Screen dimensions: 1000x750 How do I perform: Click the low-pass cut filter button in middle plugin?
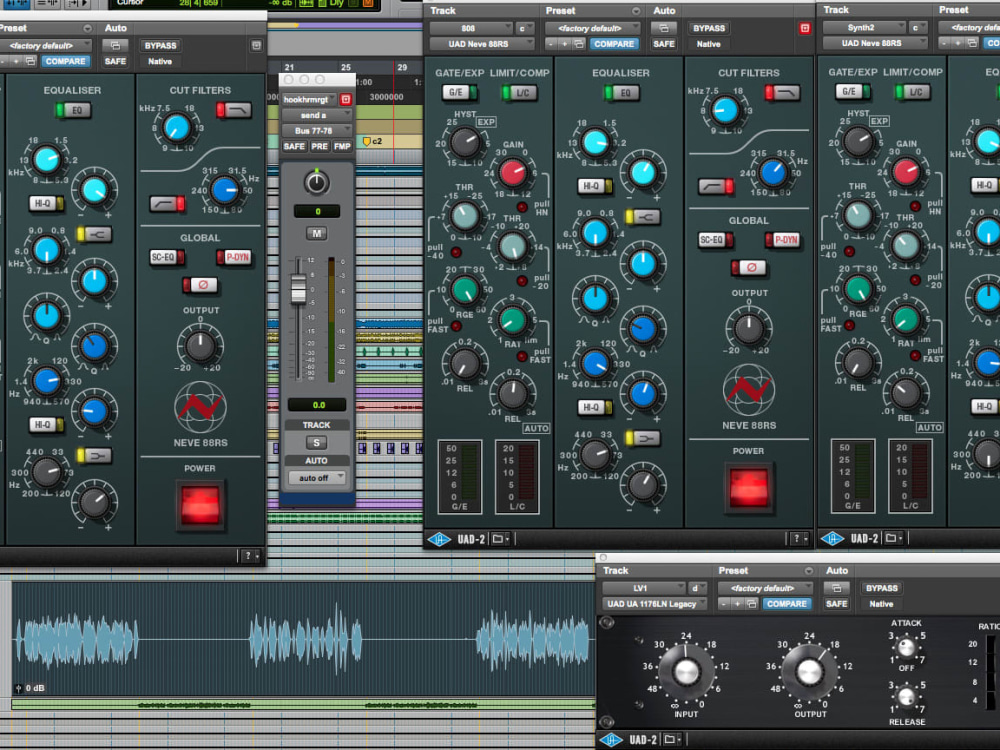pos(783,93)
